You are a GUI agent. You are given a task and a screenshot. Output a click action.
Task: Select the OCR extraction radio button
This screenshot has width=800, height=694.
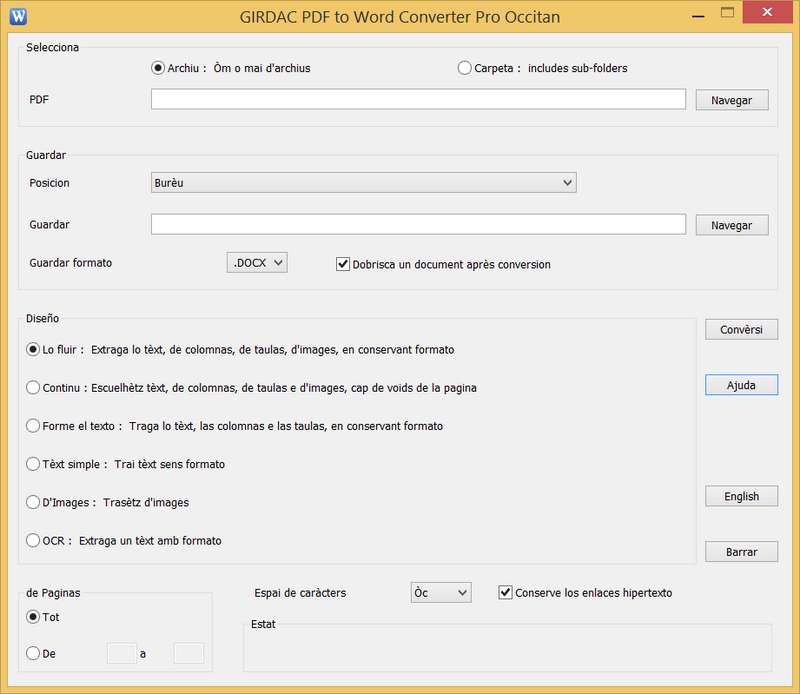[34, 541]
